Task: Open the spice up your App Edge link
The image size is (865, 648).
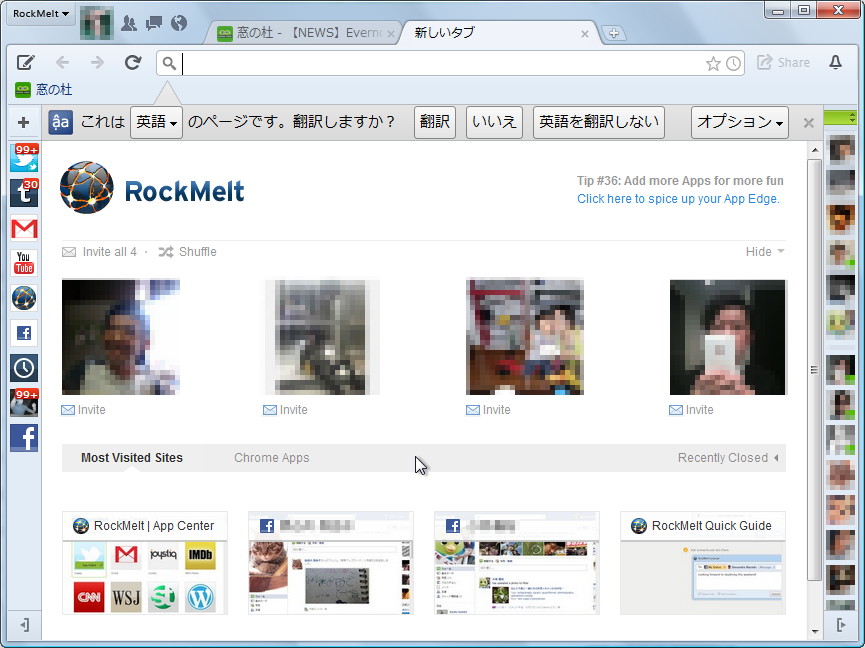Action: pyautogui.click(x=679, y=199)
